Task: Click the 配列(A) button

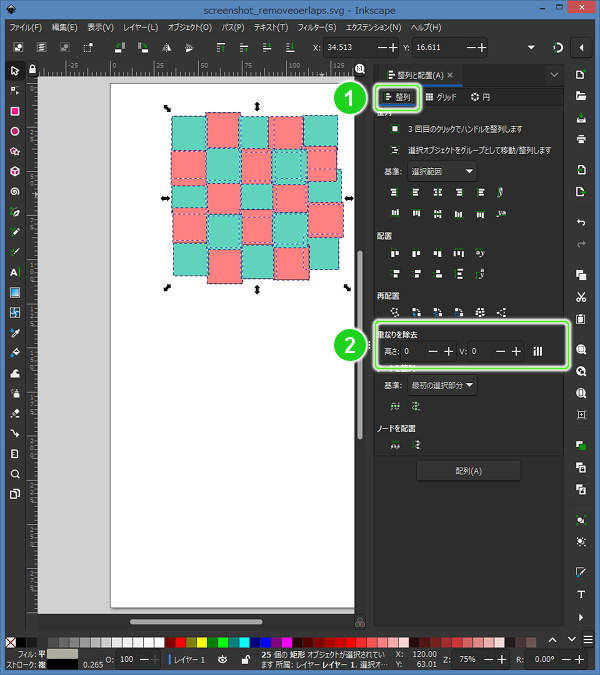Action: click(x=468, y=471)
